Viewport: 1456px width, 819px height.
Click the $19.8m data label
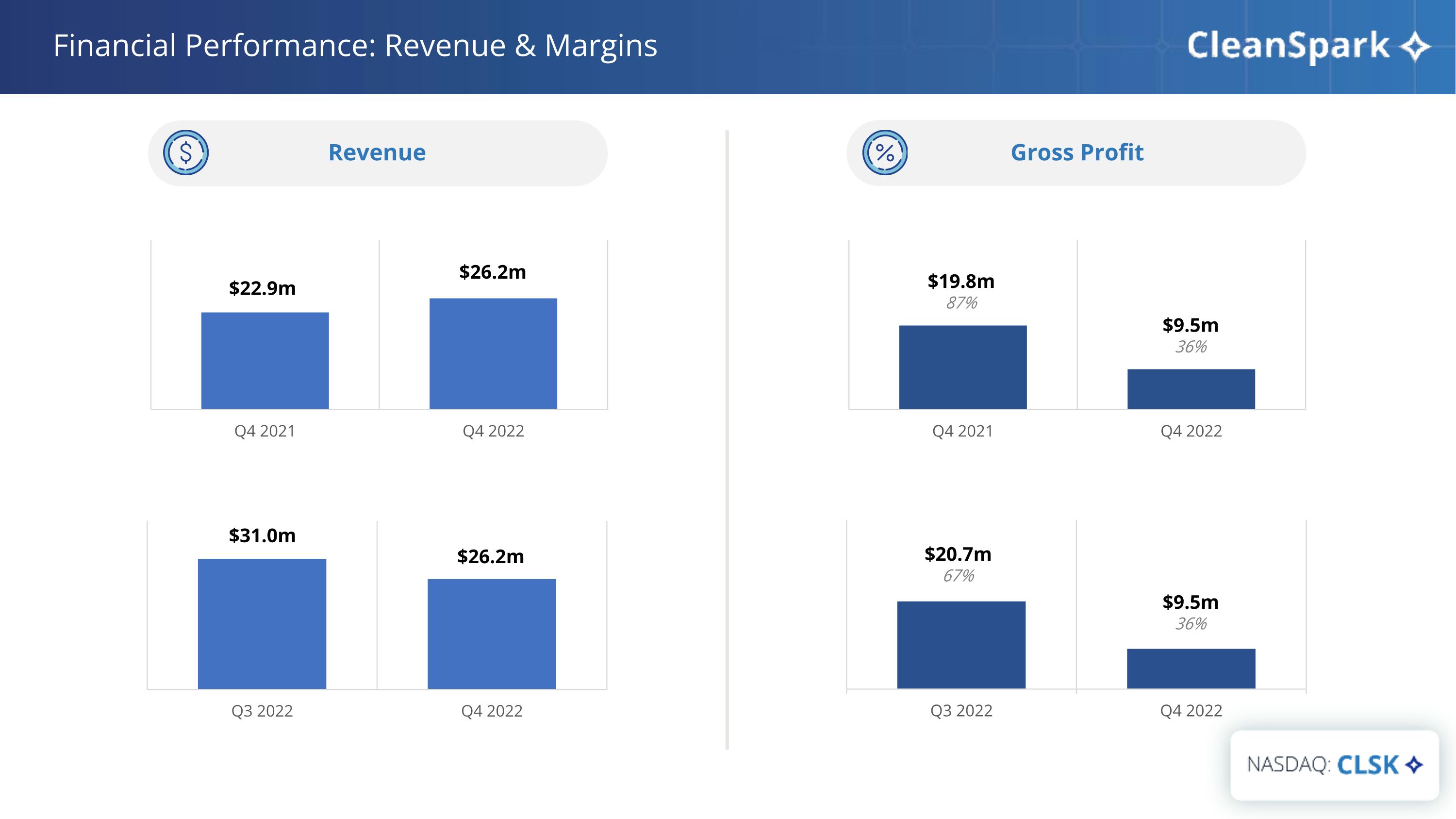(961, 281)
